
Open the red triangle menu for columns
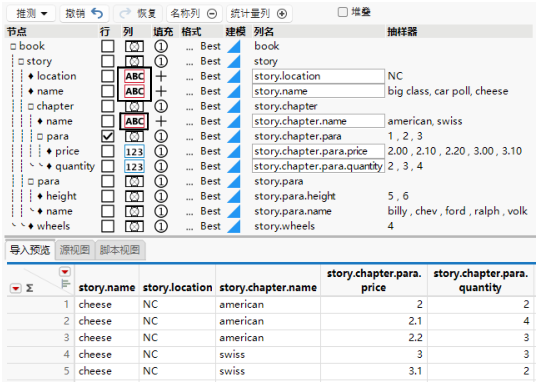pos(65,272)
